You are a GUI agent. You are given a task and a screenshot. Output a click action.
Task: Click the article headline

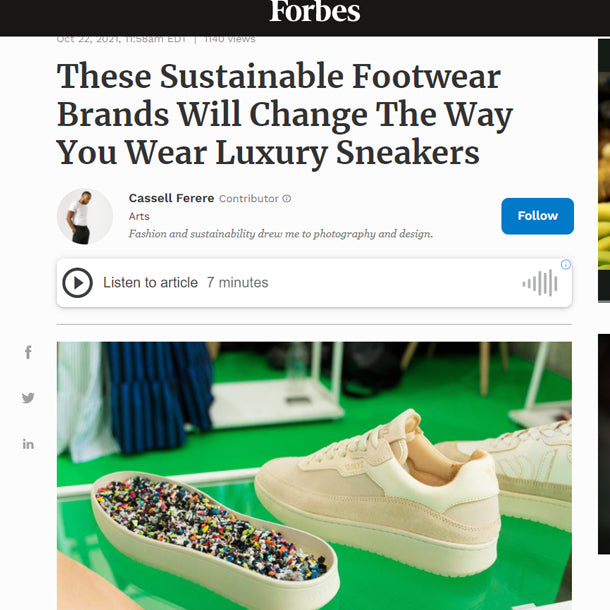point(285,115)
